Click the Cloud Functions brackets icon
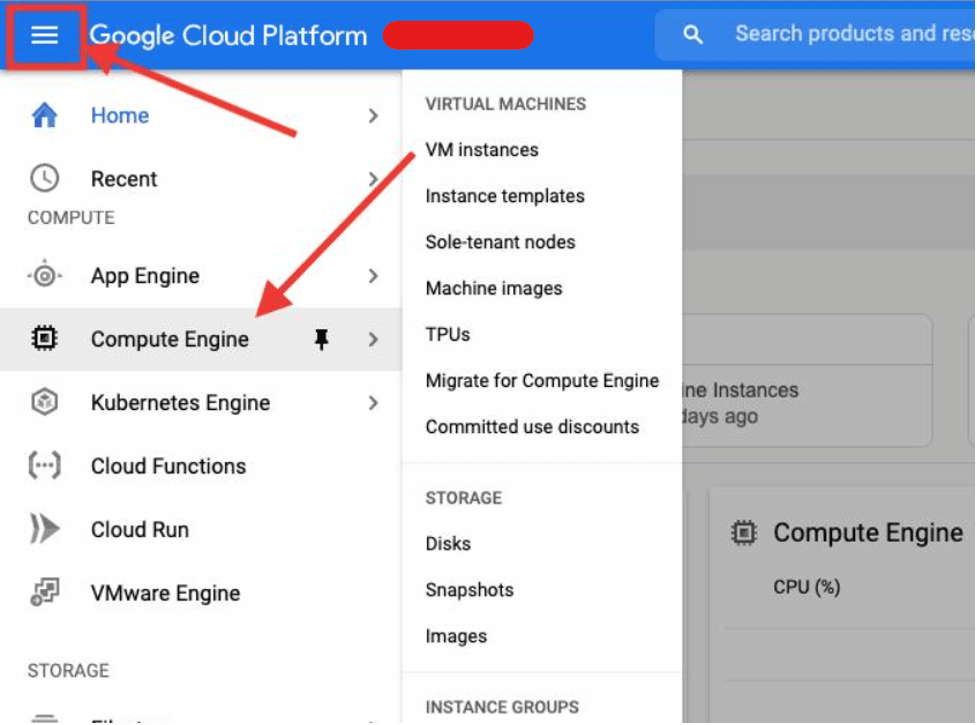The width and height of the screenshot is (977, 725). click(42, 465)
